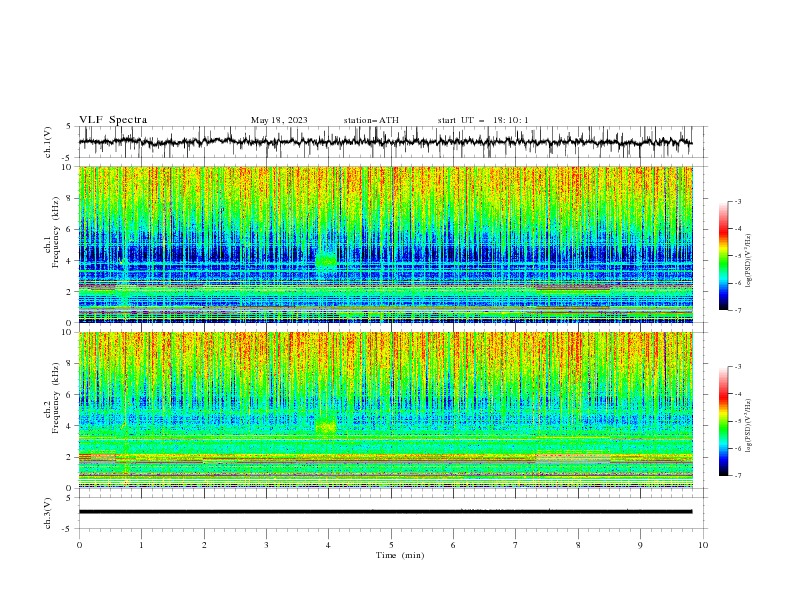Image resolution: width=792 pixels, height=612 pixels.
Task: Click the ch.2 spectrogram panel
Action: tap(386, 410)
